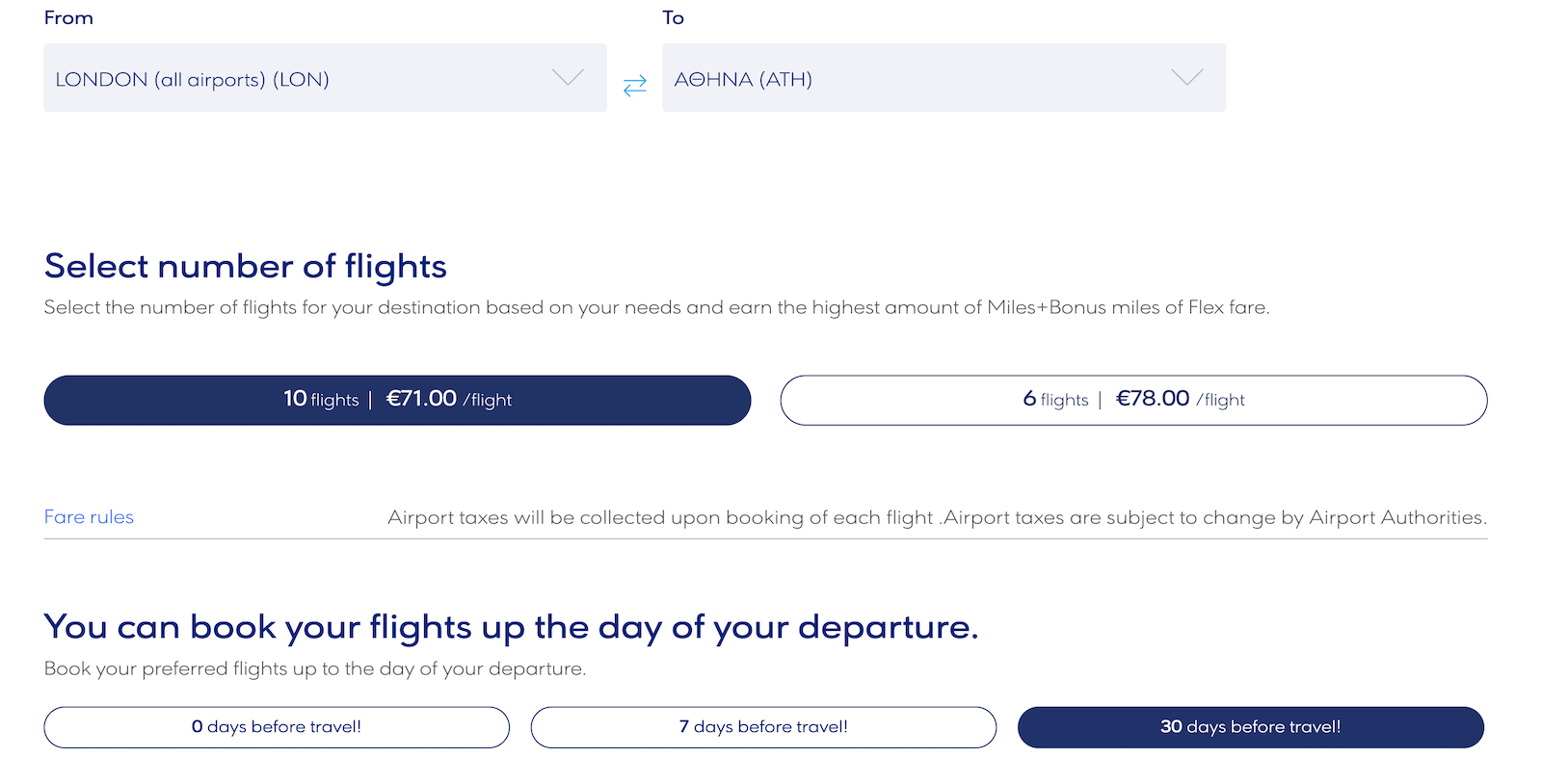Activate the dark-filled 30 days booking option
This screenshot has width=1542, height=784.
click(x=1251, y=727)
